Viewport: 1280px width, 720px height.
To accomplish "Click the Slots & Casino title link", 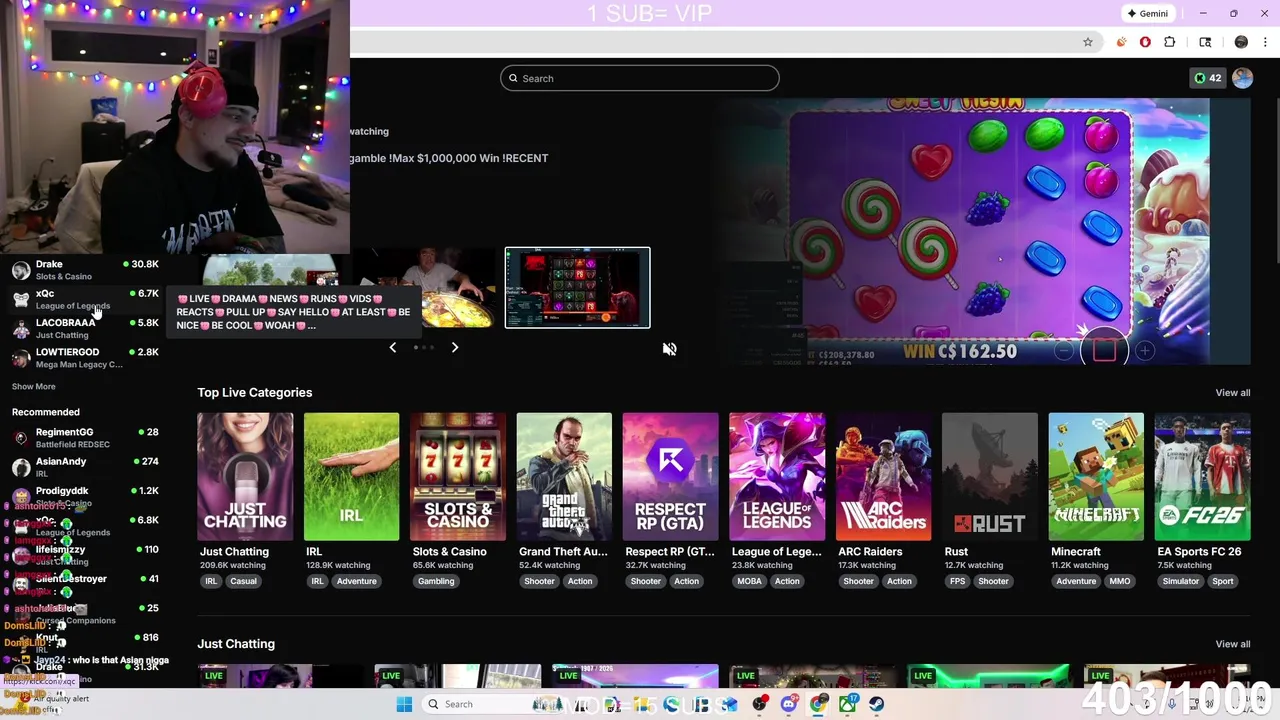I will (x=450, y=552).
